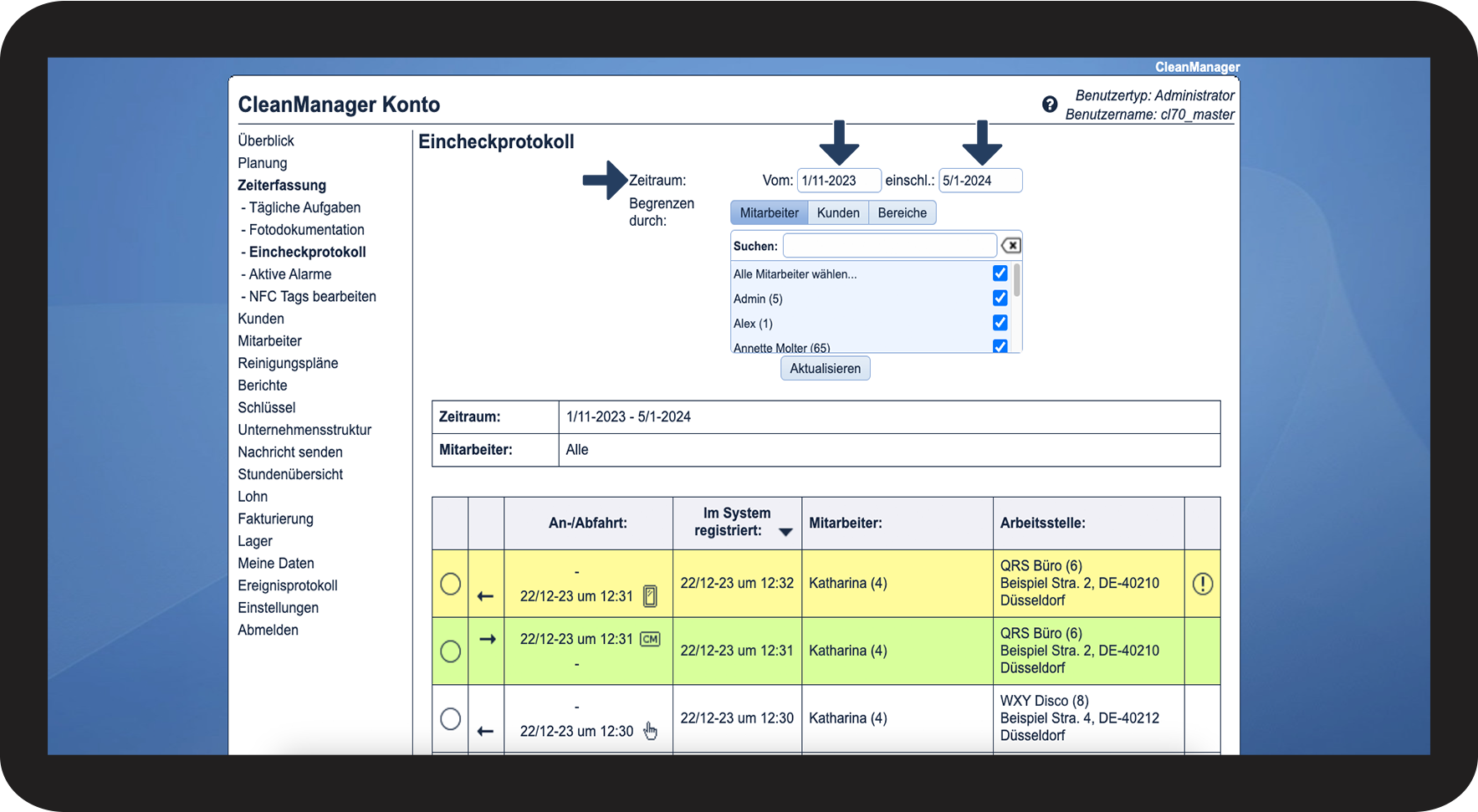Select the radio circle in the yellow row
This screenshot has width=1478, height=812.
coord(450,584)
